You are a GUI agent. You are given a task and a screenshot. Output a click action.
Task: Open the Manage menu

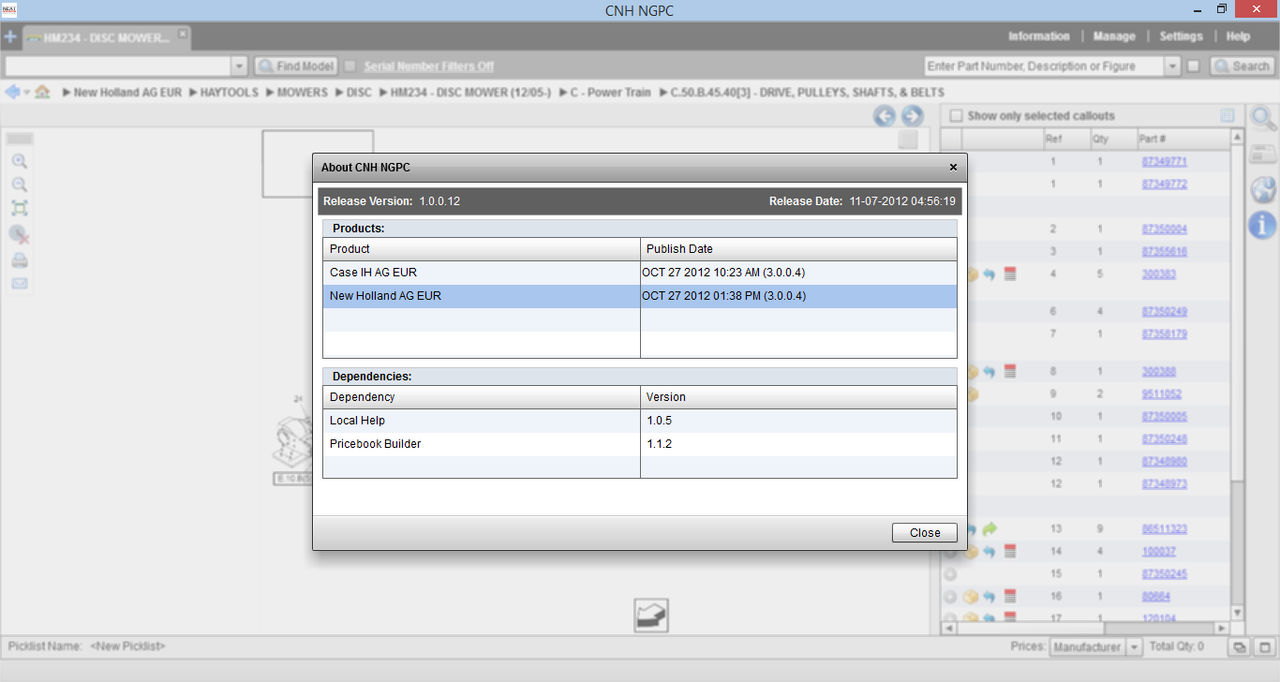[x=1114, y=36]
